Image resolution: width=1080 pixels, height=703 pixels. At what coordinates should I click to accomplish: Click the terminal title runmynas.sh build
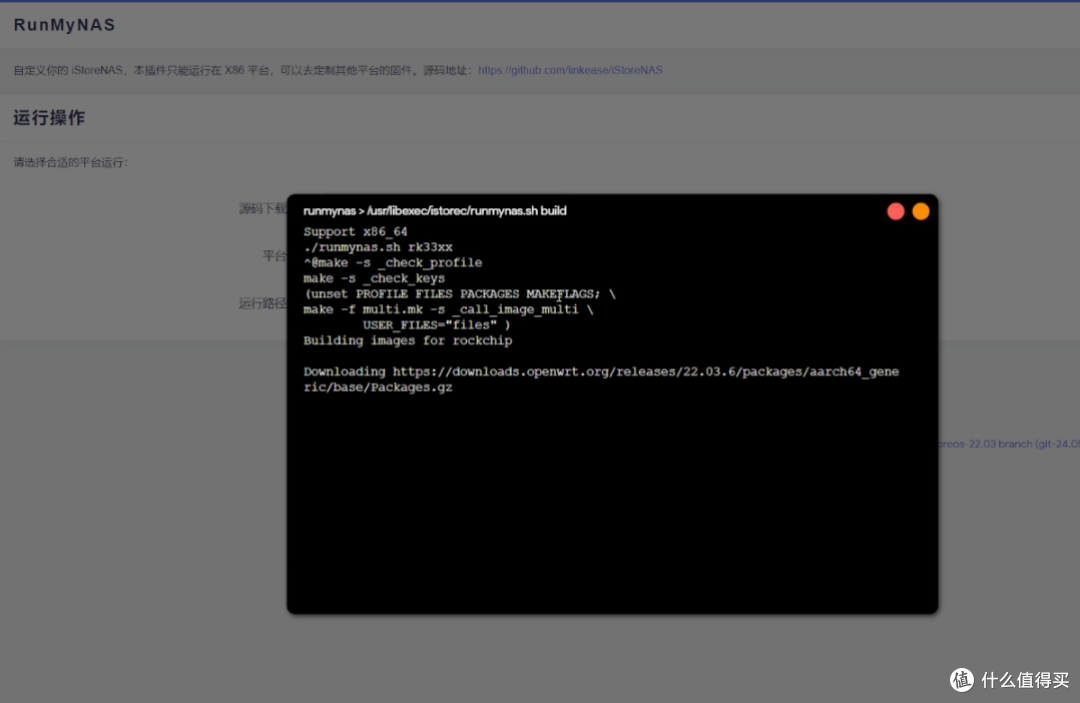coord(435,211)
